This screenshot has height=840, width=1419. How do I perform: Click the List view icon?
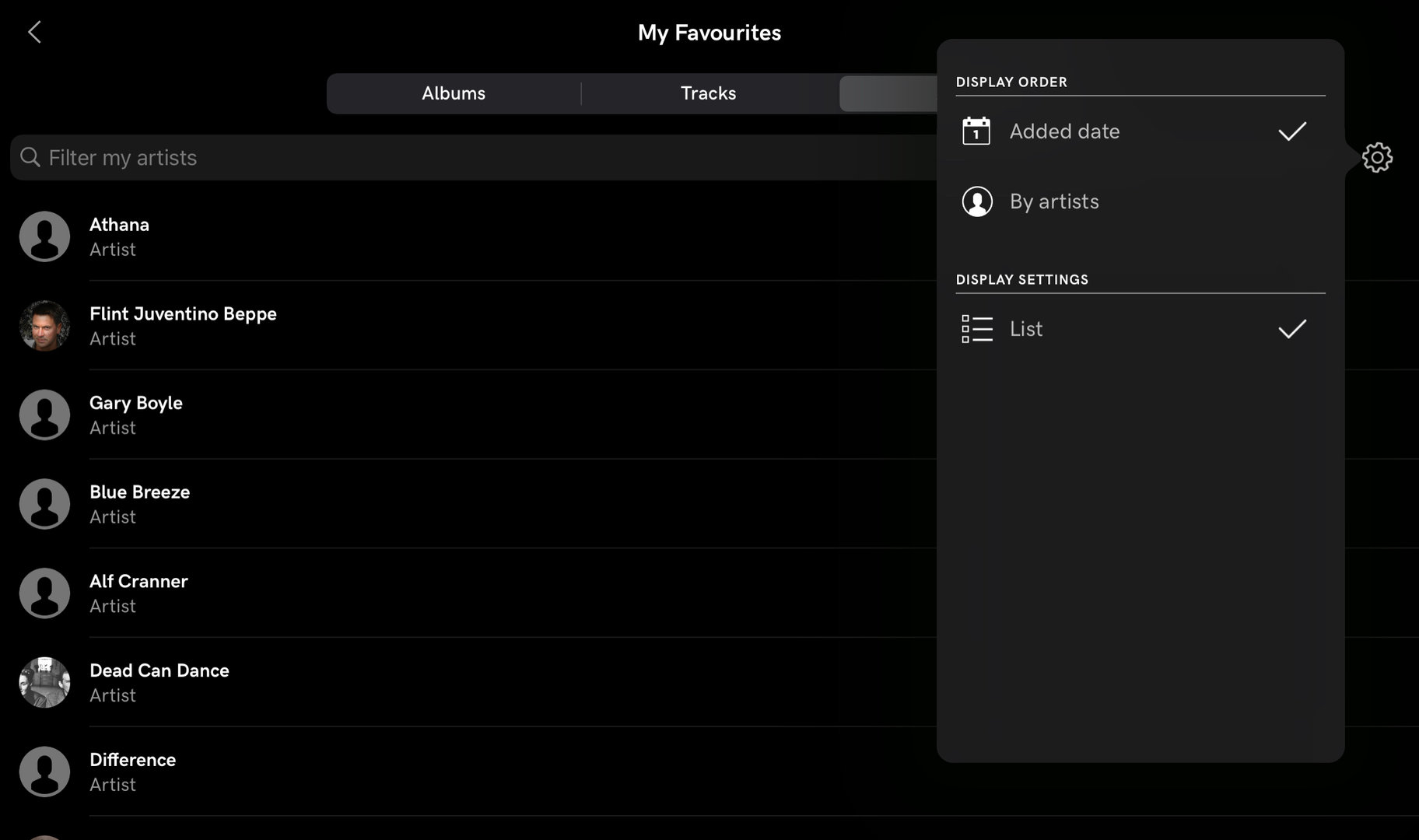pos(977,329)
